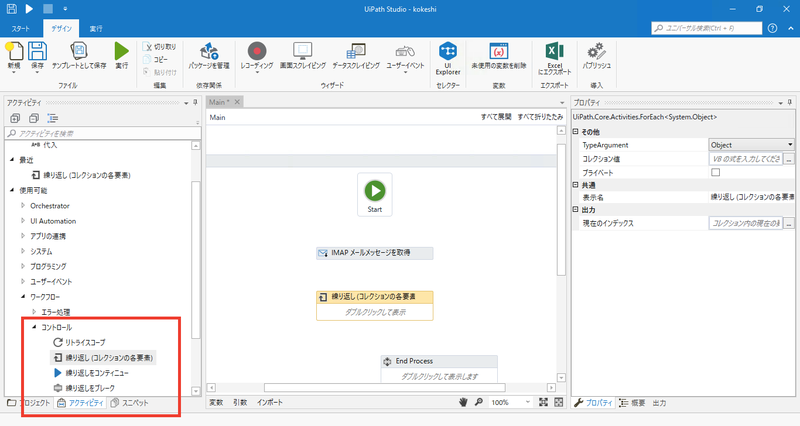Expand the エラー処理 tree node
This screenshot has height=426, width=800.
click(x=34, y=312)
